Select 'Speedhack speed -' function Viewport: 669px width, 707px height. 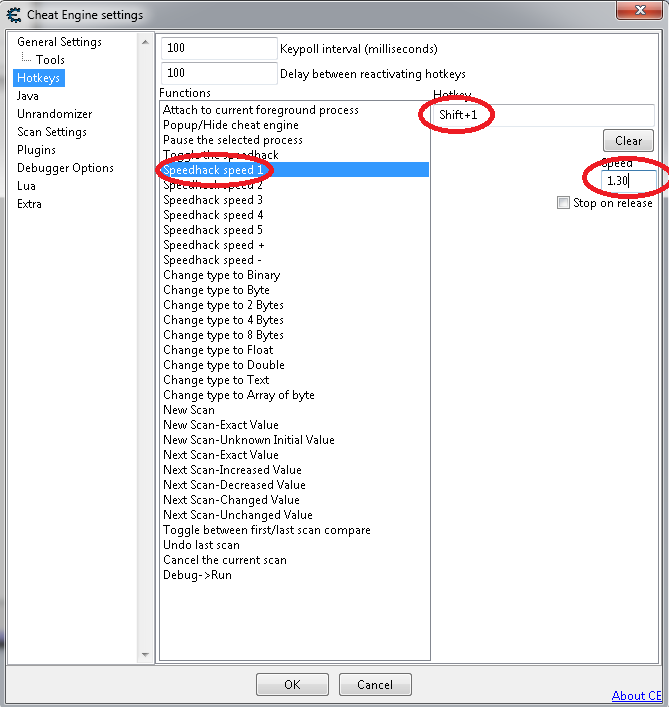(x=295, y=260)
